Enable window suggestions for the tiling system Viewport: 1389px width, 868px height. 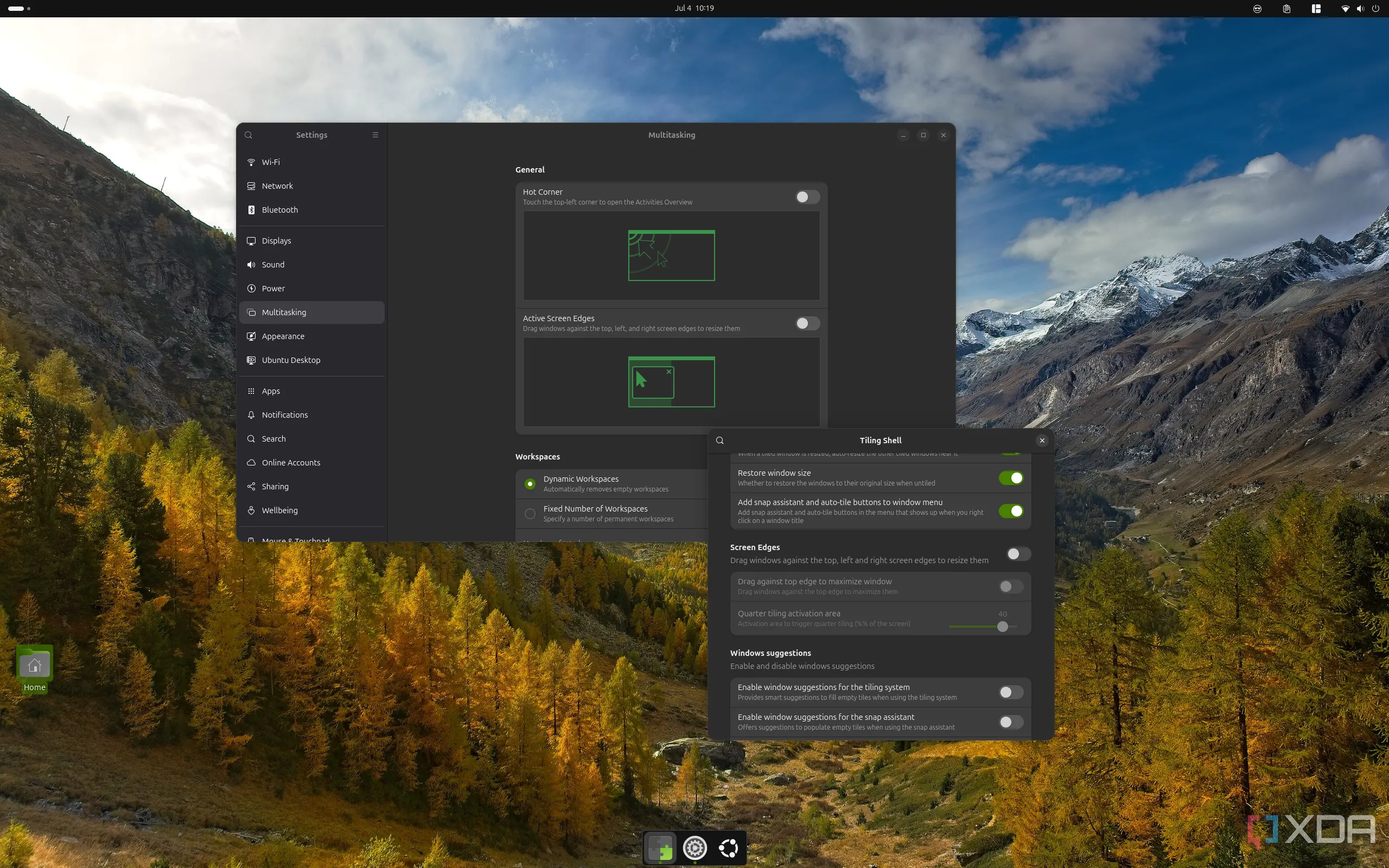click(x=1011, y=692)
